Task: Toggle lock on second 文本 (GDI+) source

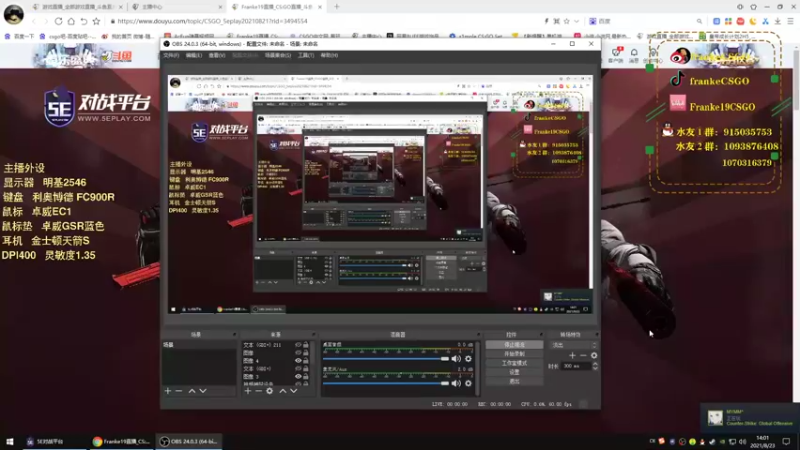Action: tap(306, 368)
